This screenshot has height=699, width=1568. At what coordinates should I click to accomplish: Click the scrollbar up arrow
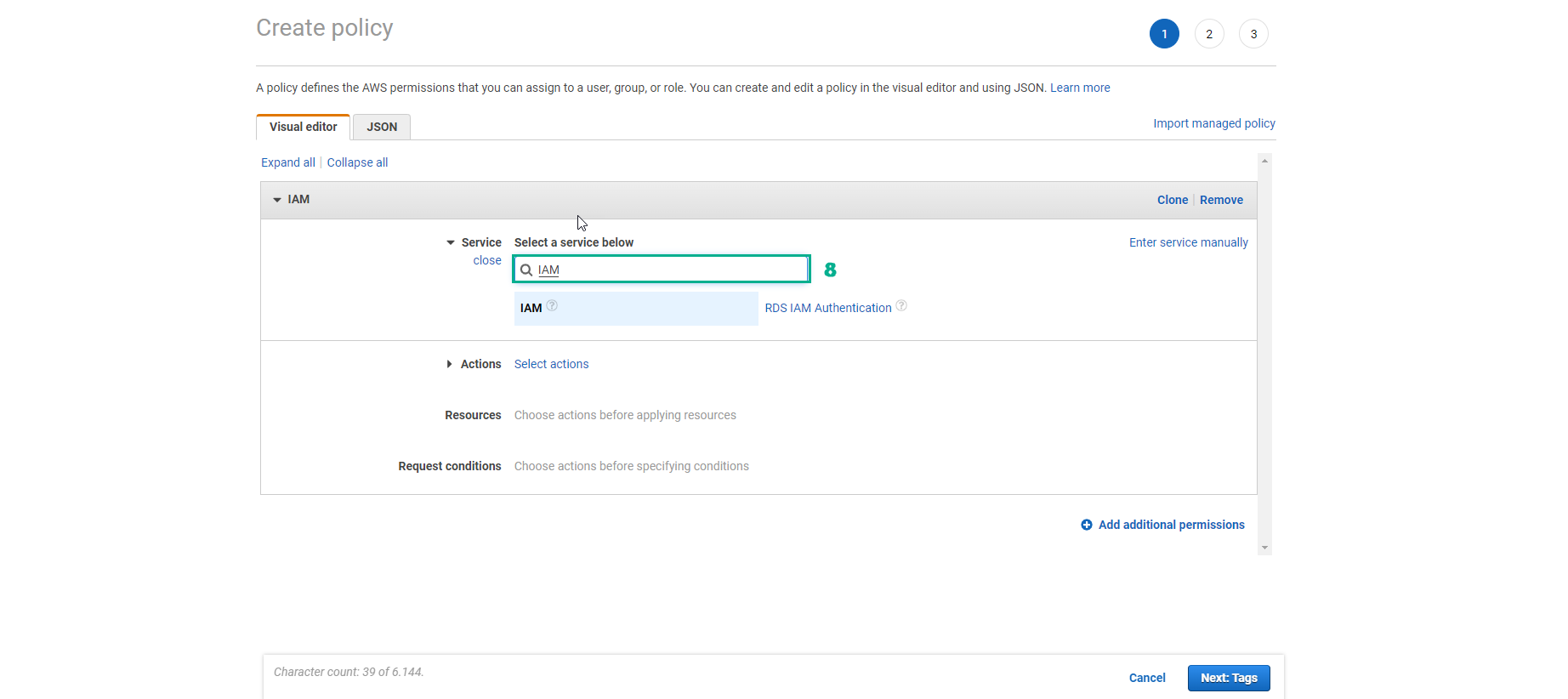coord(1265,161)
